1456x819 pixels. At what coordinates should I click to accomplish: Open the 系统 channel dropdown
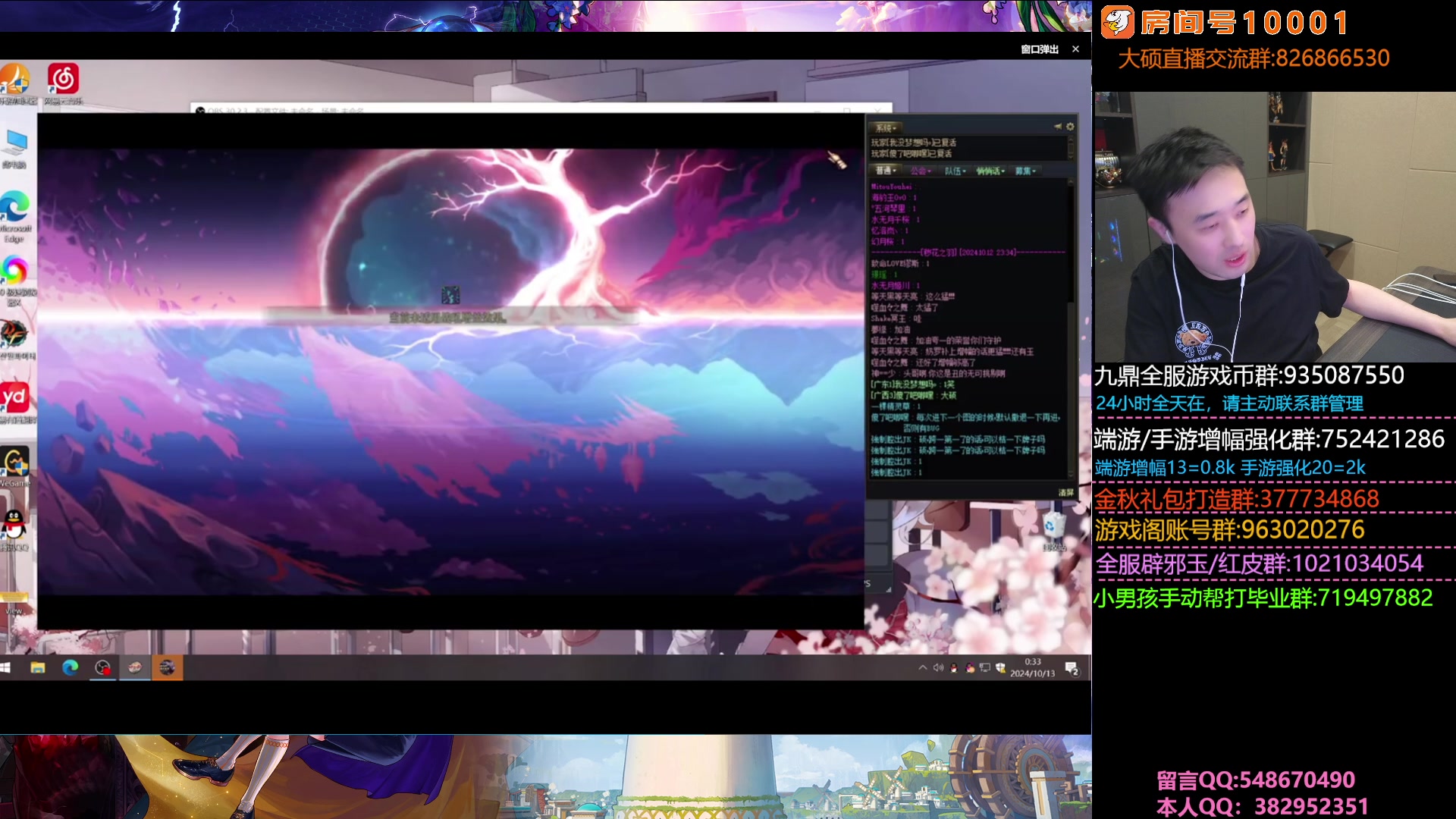(x=886, y=127)
